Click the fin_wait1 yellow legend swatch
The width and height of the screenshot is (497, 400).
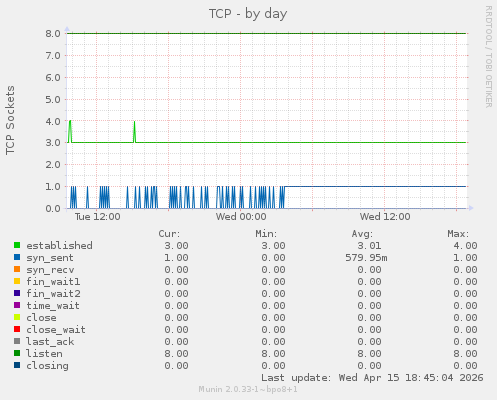pyautogui.click(x=17, y=281)
